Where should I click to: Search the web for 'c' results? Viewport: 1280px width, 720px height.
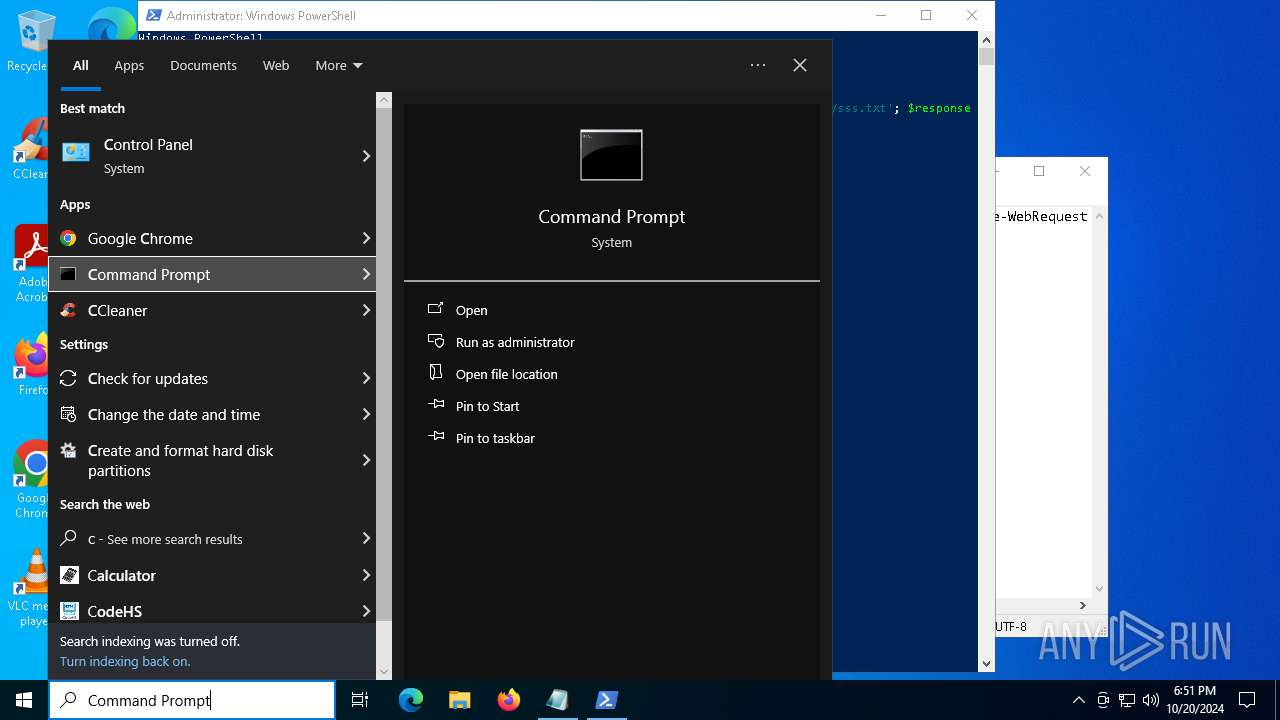[212, 538]
